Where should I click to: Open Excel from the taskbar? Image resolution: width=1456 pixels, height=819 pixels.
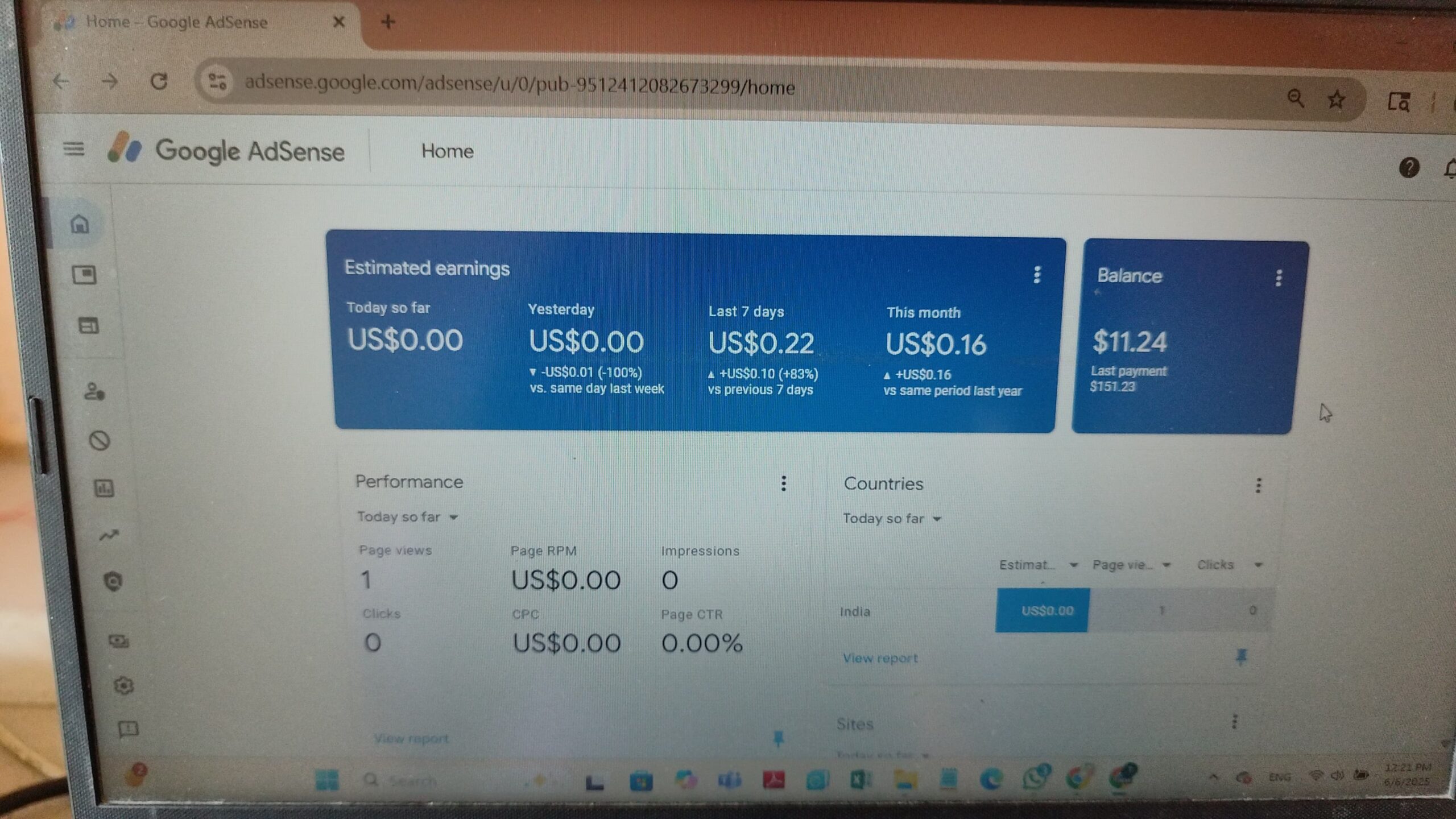[x=861, y=780]
